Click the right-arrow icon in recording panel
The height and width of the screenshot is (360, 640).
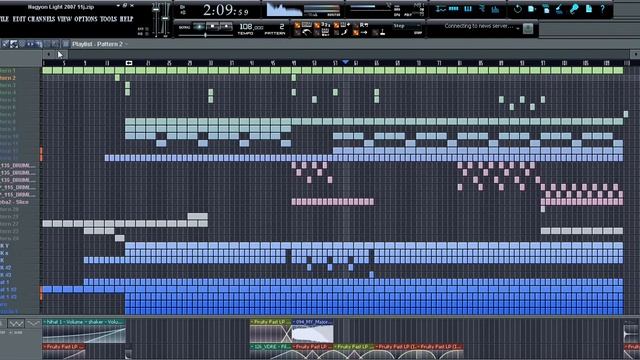(364, 33)
